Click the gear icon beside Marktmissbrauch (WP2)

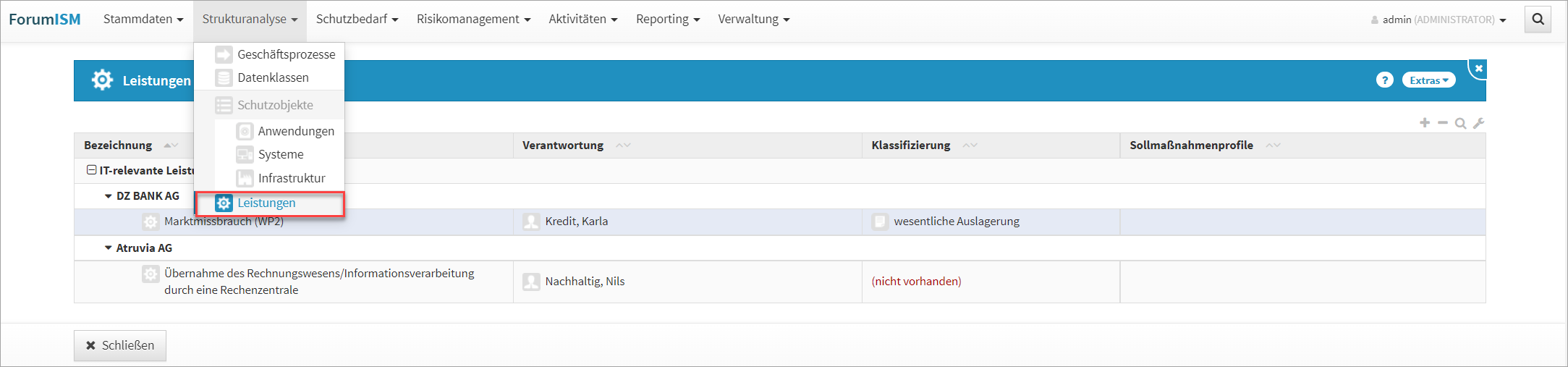(151, 222)
